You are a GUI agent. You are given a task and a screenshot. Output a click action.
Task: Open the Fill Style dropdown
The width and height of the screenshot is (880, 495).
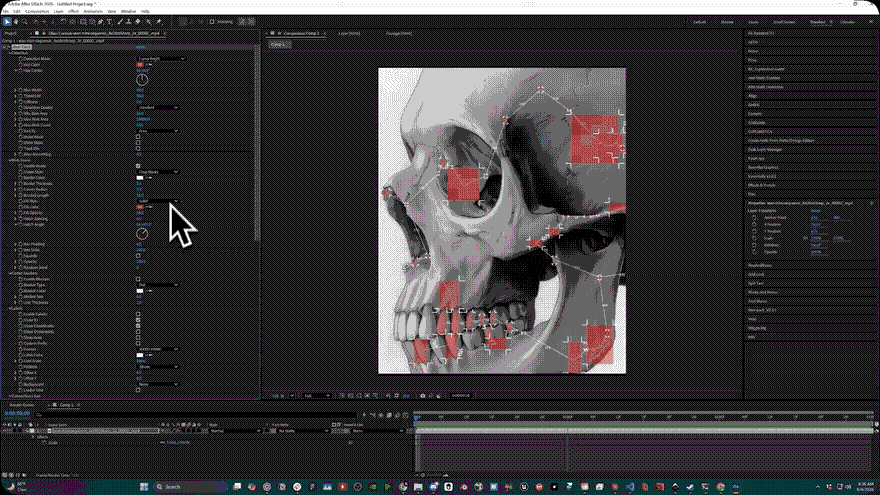click(x=158, y=201)
